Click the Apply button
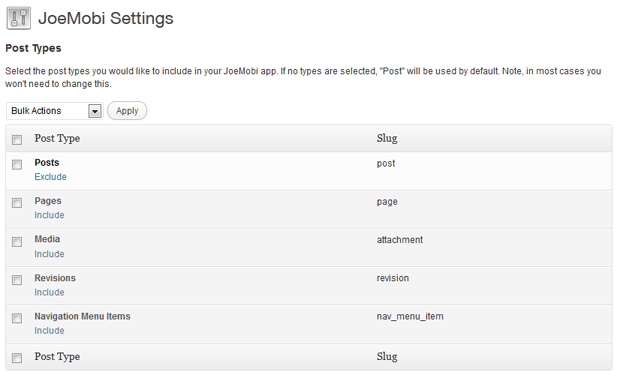 click(x=127, y=111)
